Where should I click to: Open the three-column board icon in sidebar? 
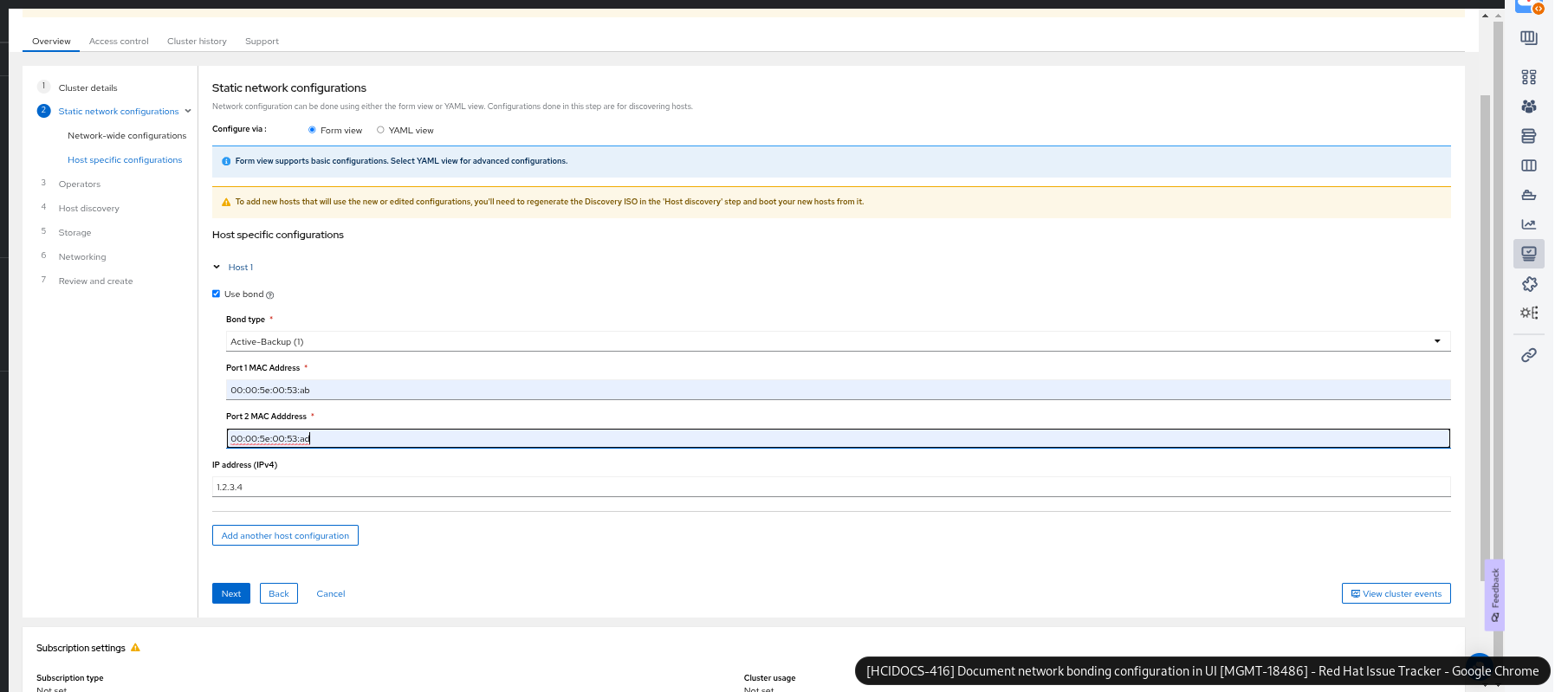(x=1529, y=165)
